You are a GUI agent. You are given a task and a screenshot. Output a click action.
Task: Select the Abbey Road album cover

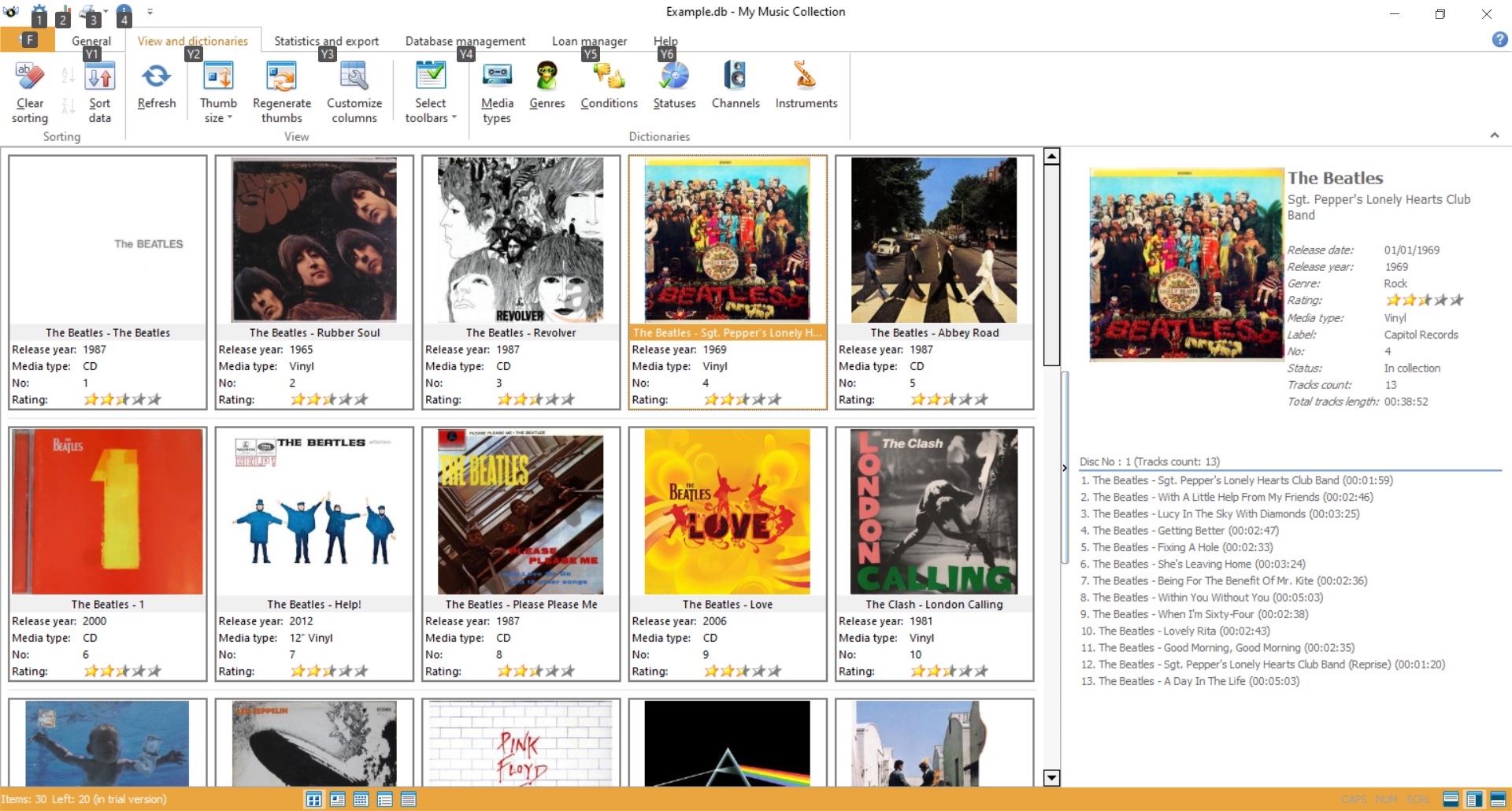point(934,239)
